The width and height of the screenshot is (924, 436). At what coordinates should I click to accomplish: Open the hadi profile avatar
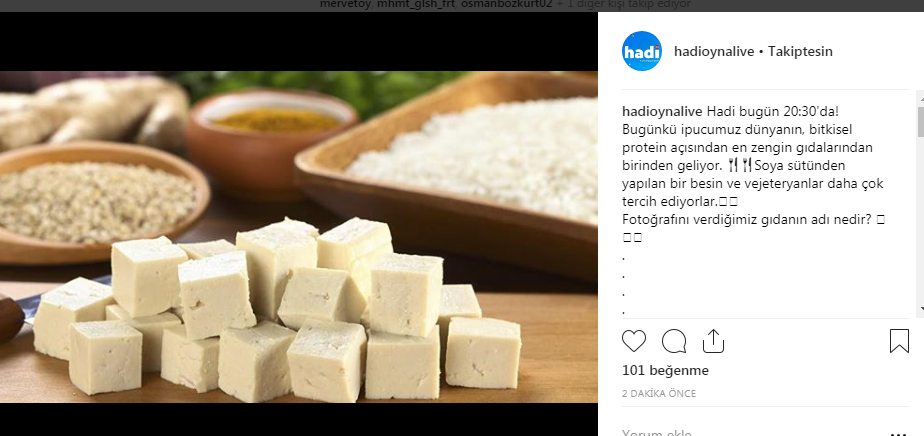coord(642,51)
